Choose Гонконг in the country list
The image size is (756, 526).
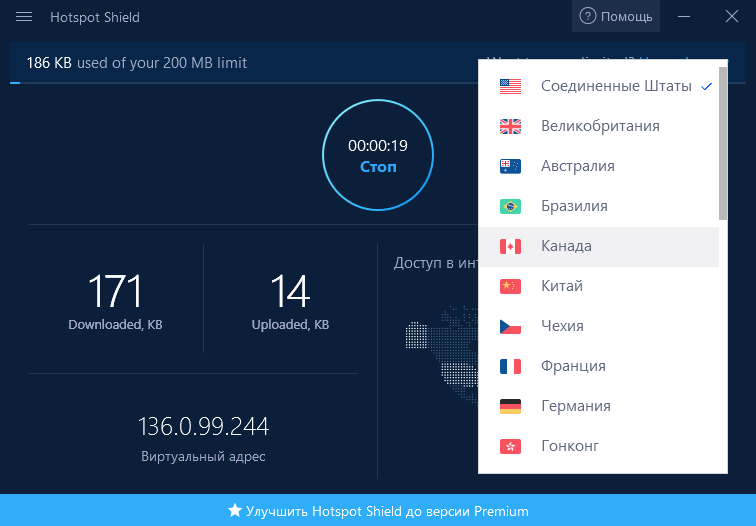click(598, 446)
